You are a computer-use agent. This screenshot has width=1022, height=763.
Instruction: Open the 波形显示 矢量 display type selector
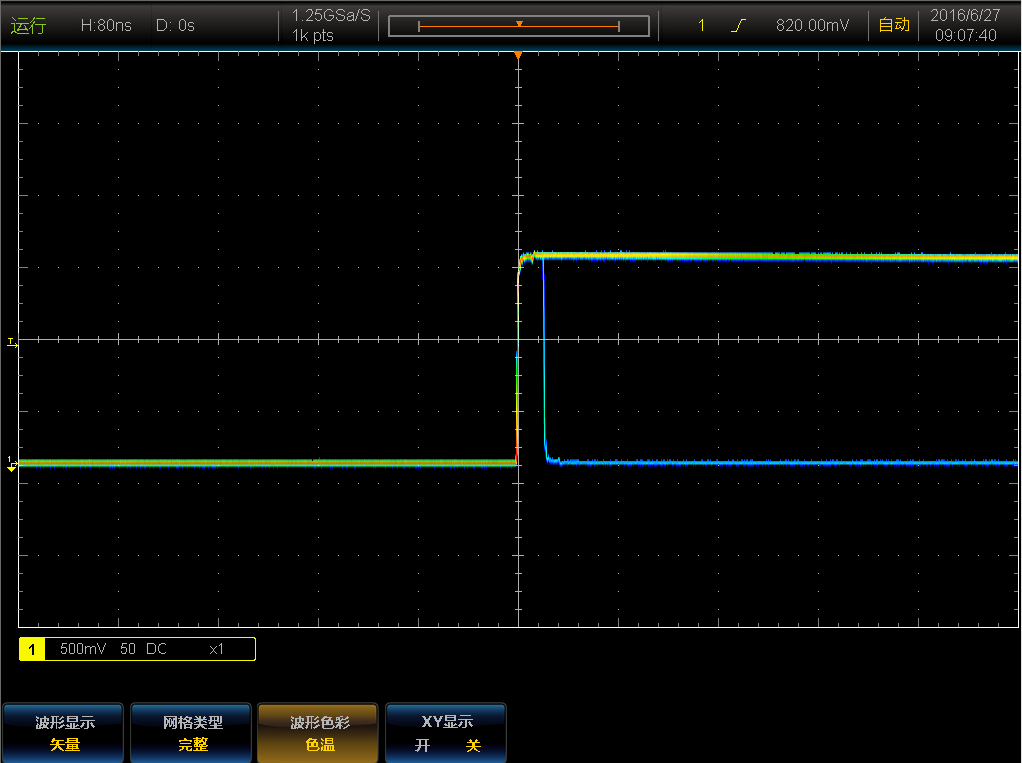coord(65,733)
